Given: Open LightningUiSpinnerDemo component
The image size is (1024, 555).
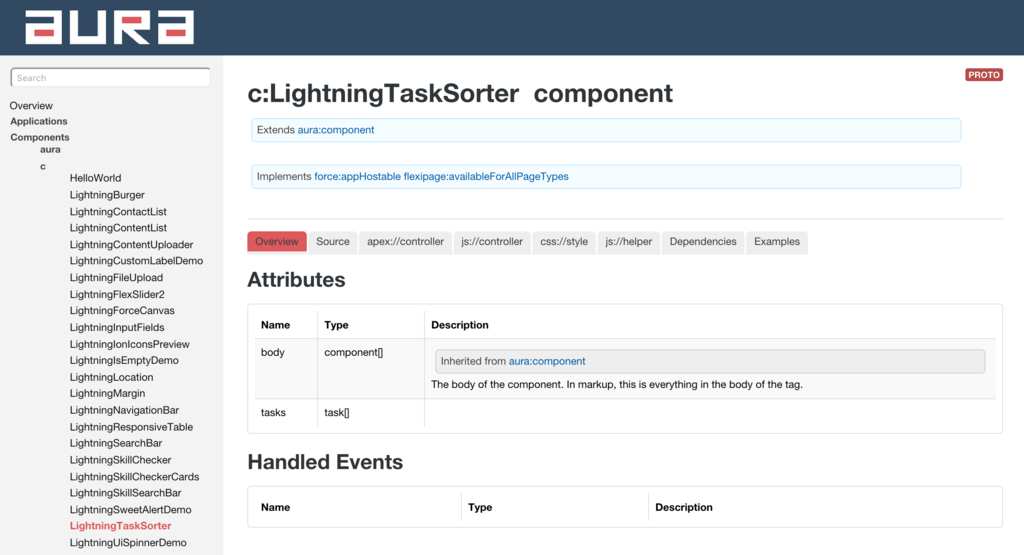Looking at the screenshot, I should (x=128, y=543).
